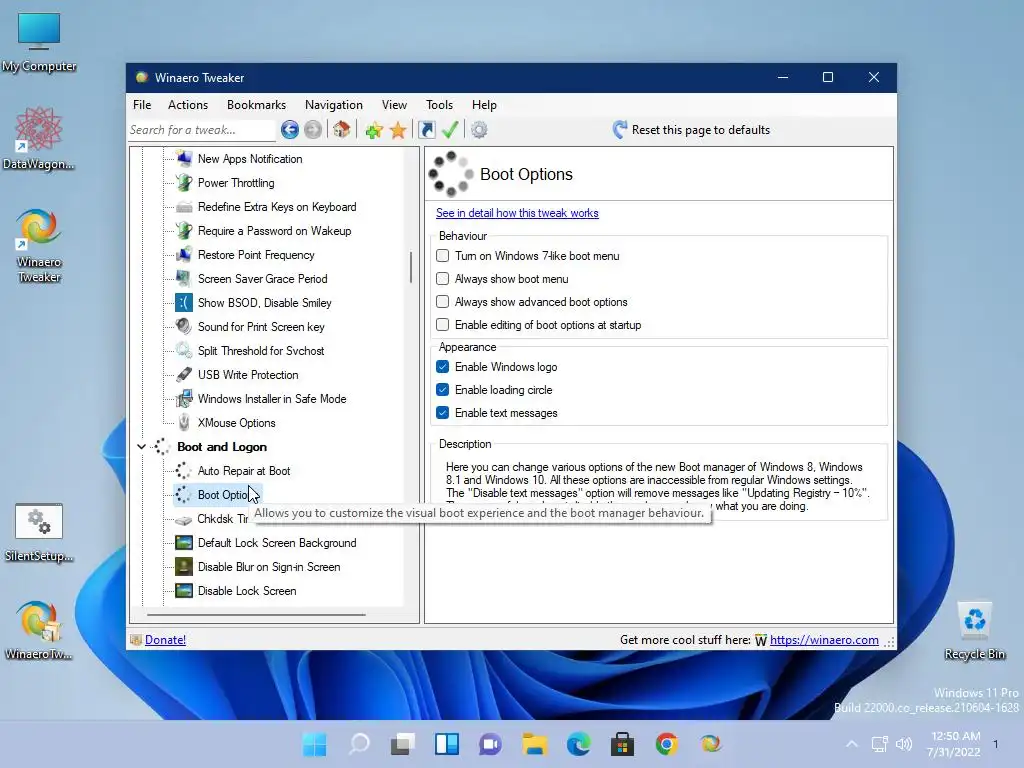
Task: Click the Disable Lock Screen icon
Action: tap(184, 591)
